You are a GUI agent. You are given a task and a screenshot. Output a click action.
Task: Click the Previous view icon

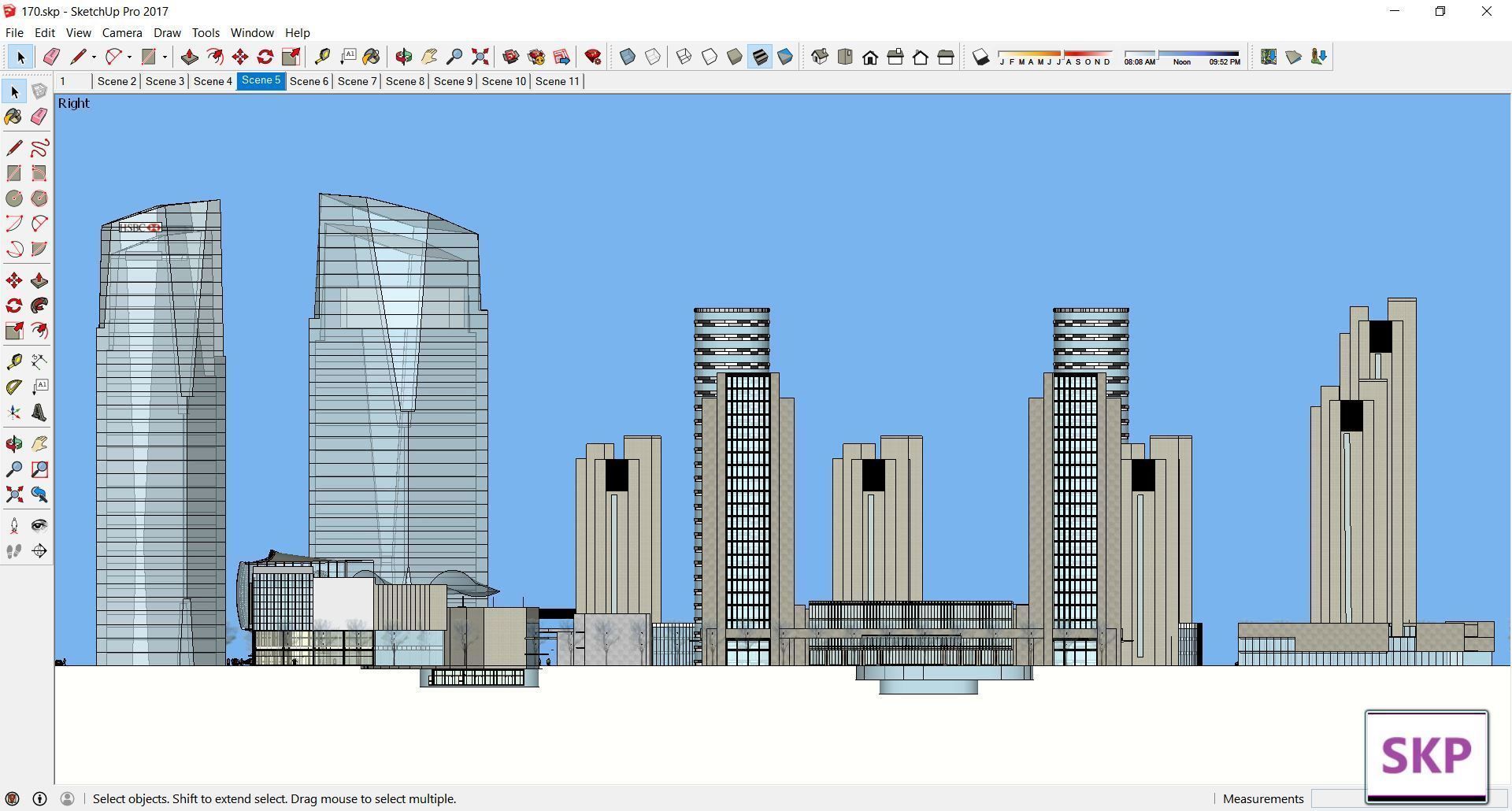(x=39, y=494)
